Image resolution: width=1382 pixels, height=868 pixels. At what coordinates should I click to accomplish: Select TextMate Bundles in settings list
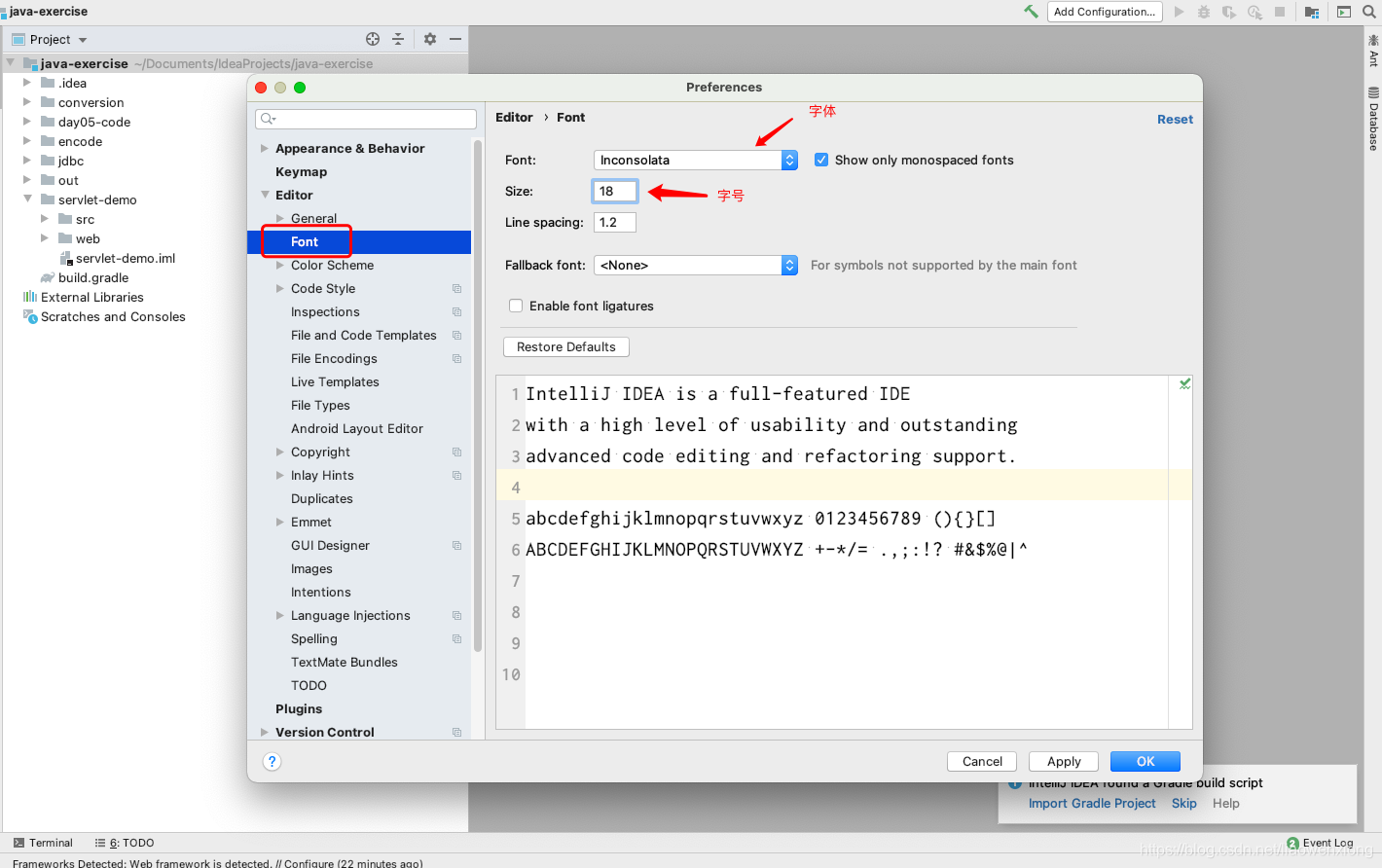point(345,663)
